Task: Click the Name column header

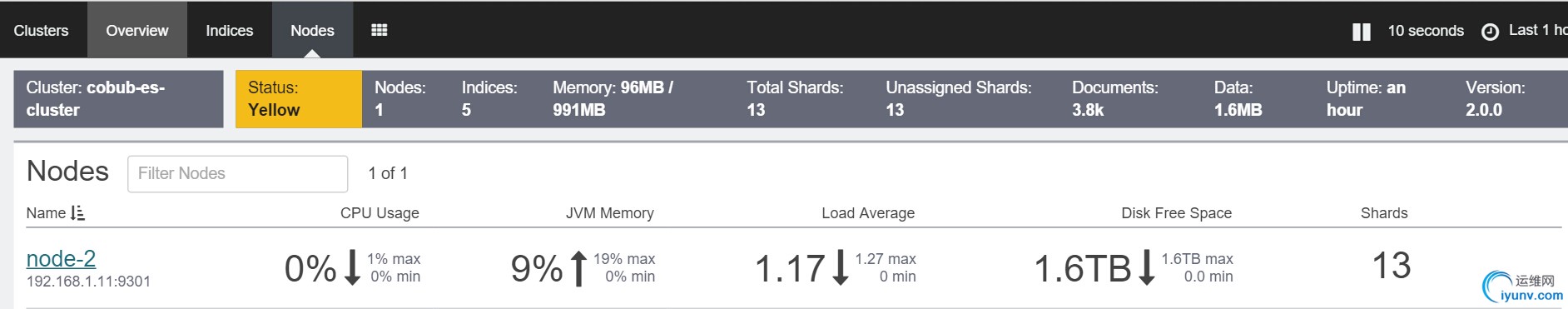Action: tap(46, 213)
